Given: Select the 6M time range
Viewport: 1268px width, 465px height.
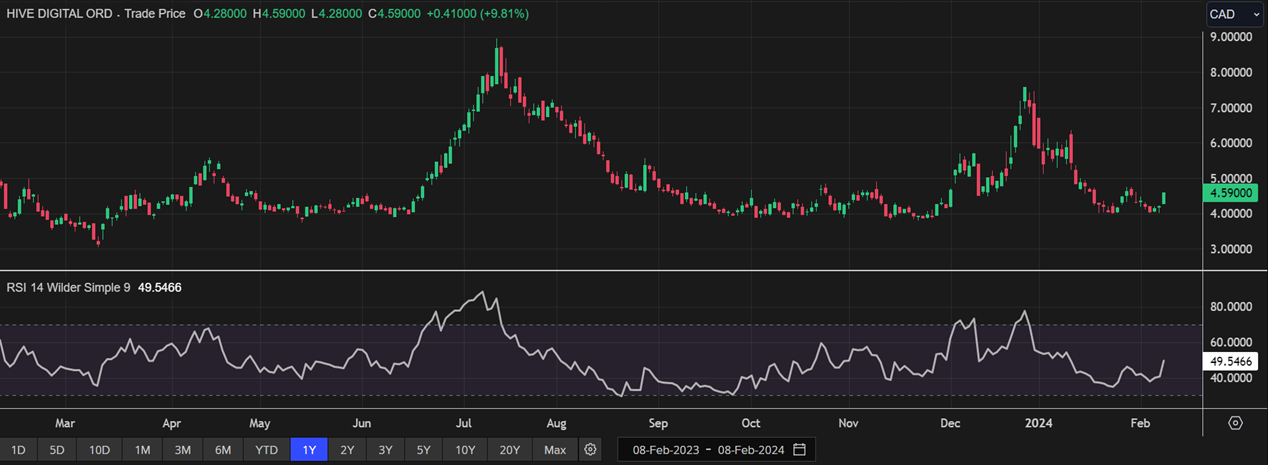Looking at the screenshot, I should (x=223, y=450).
